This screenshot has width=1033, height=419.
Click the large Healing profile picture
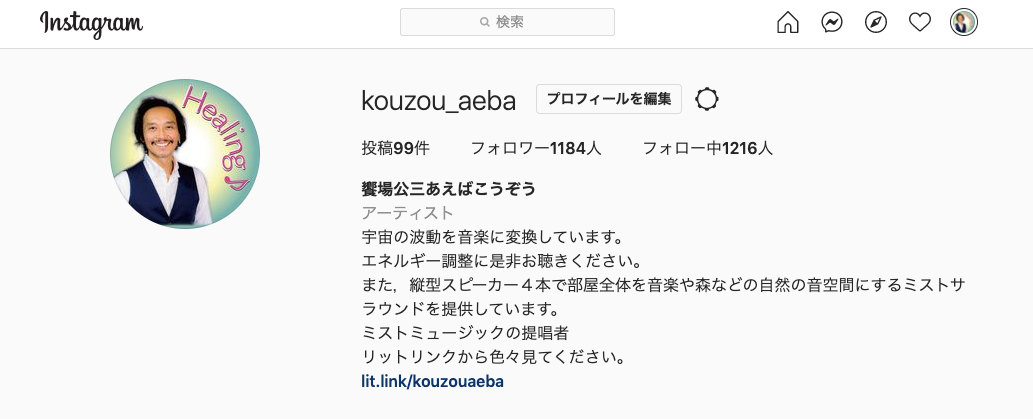point(185,154)
